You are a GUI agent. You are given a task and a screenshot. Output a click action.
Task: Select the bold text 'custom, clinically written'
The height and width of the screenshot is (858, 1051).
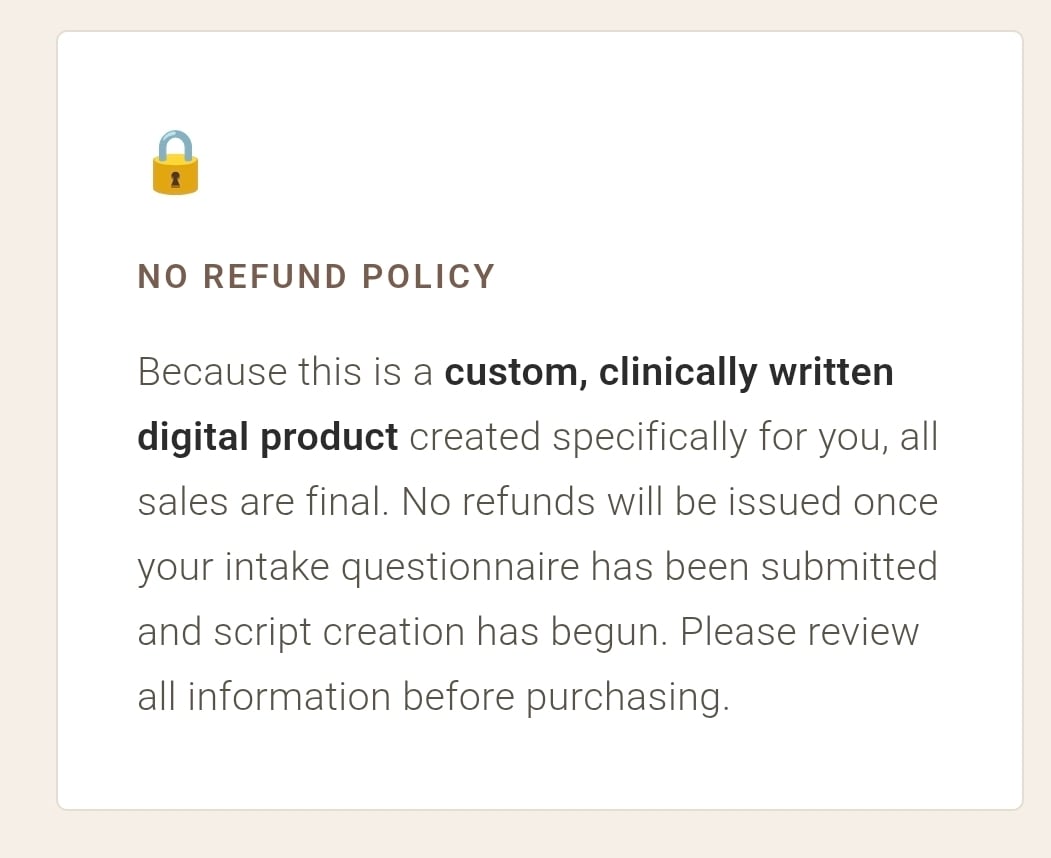pyautogui.click(x=668, y=372)
